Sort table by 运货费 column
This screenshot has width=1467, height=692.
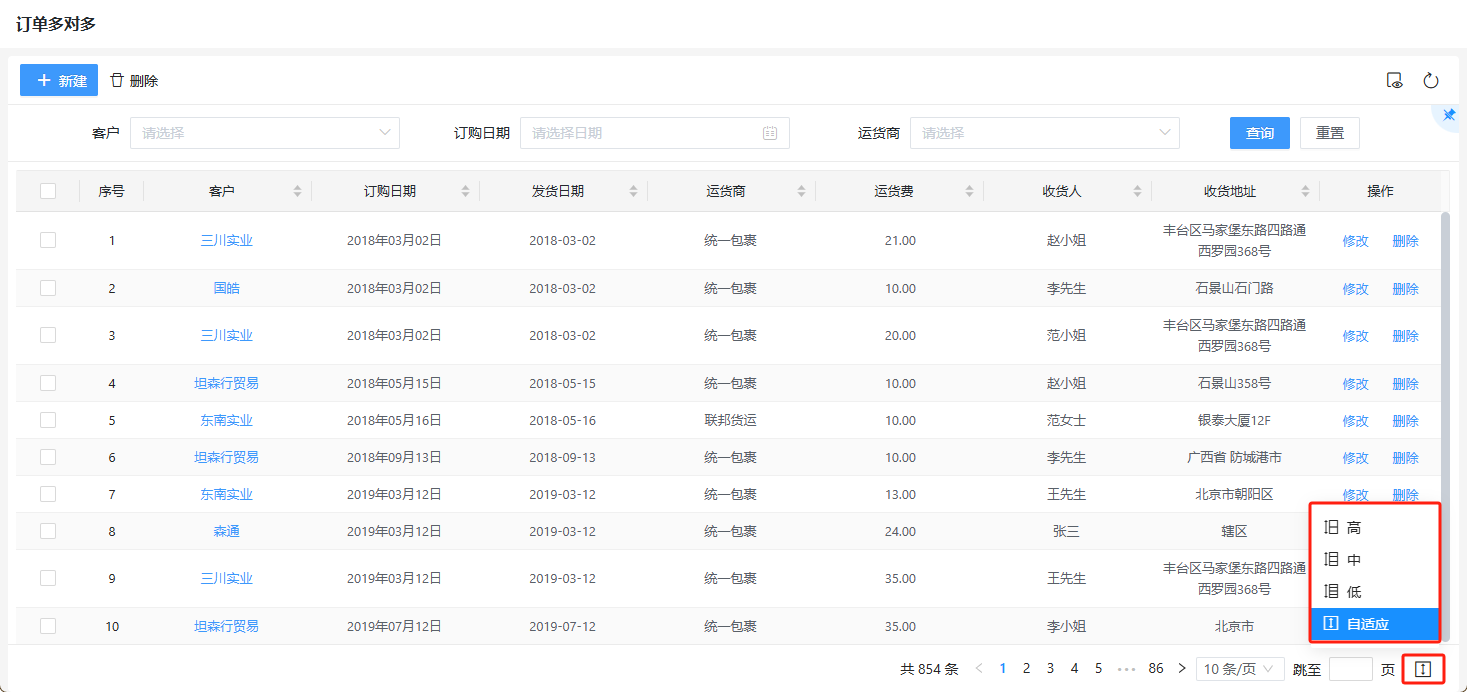click(x=969, y=191)
